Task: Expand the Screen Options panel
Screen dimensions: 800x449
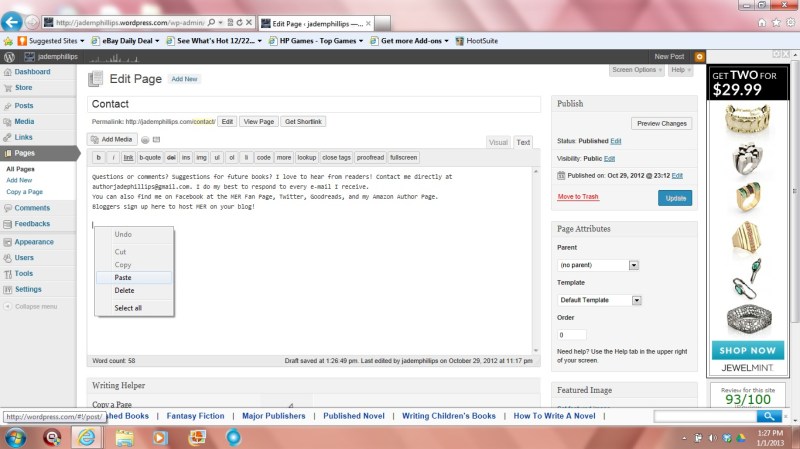Action: point(635,70)
